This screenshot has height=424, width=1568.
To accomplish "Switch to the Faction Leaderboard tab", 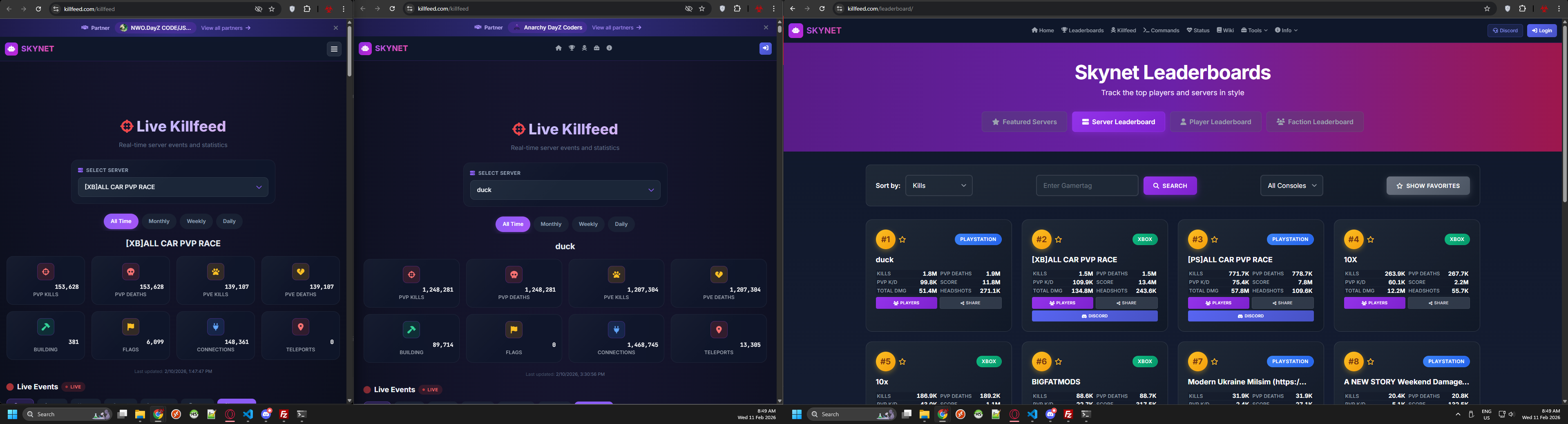I will tap(1315, 122).
